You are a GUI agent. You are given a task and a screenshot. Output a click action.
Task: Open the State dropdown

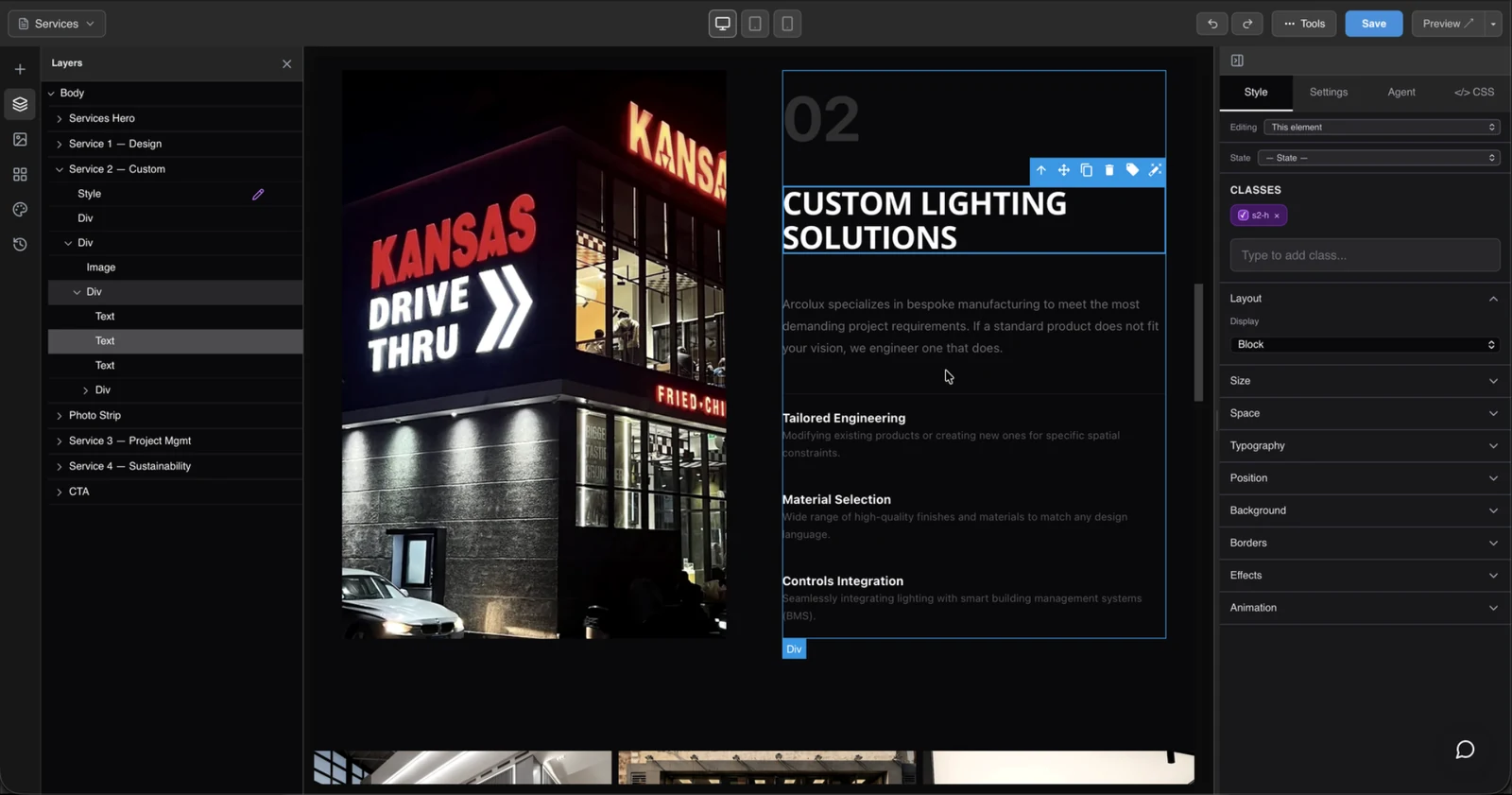click(x=1379, y=158)
